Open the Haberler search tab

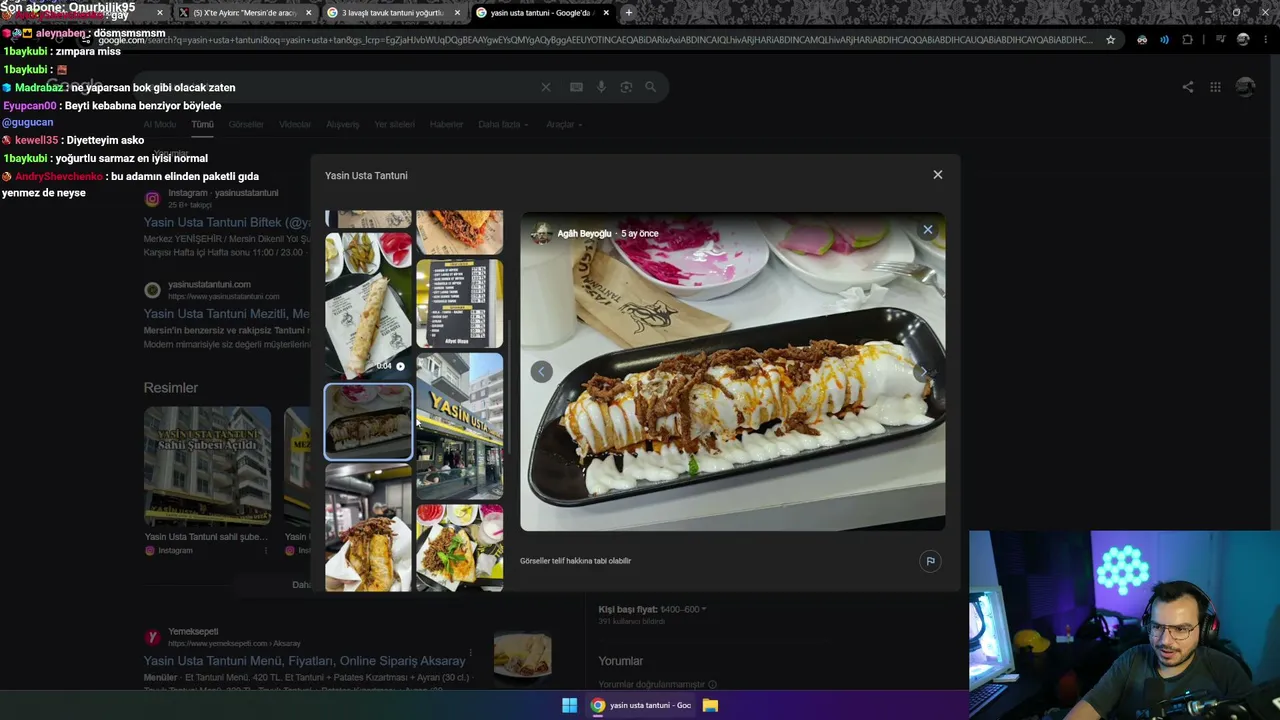coord(446,125)
